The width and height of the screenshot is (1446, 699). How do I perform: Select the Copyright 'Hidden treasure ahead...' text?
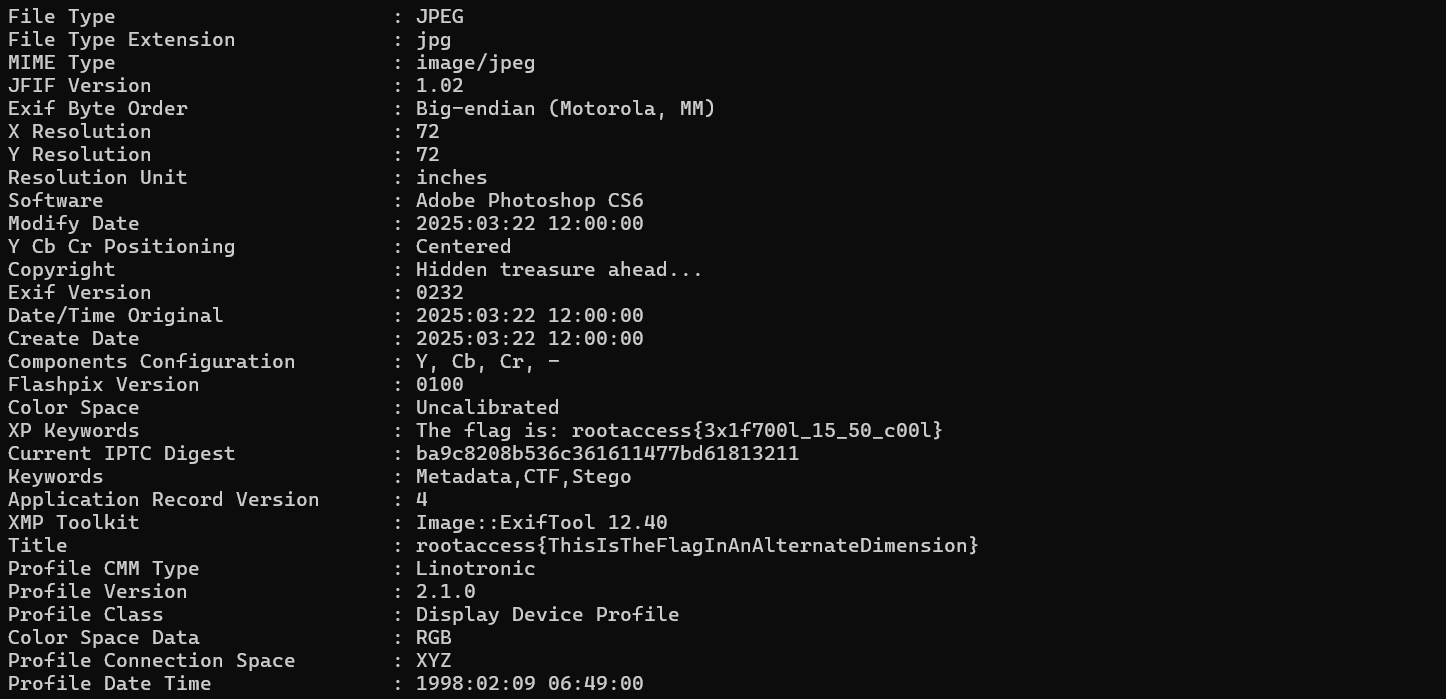coord(559,269)
